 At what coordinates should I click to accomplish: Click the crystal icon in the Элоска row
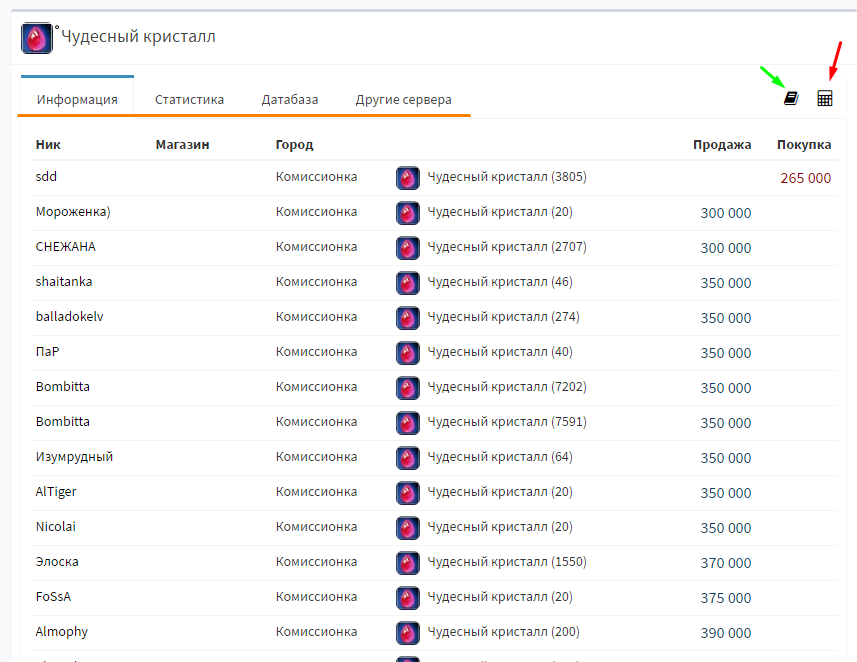[408, 563]
